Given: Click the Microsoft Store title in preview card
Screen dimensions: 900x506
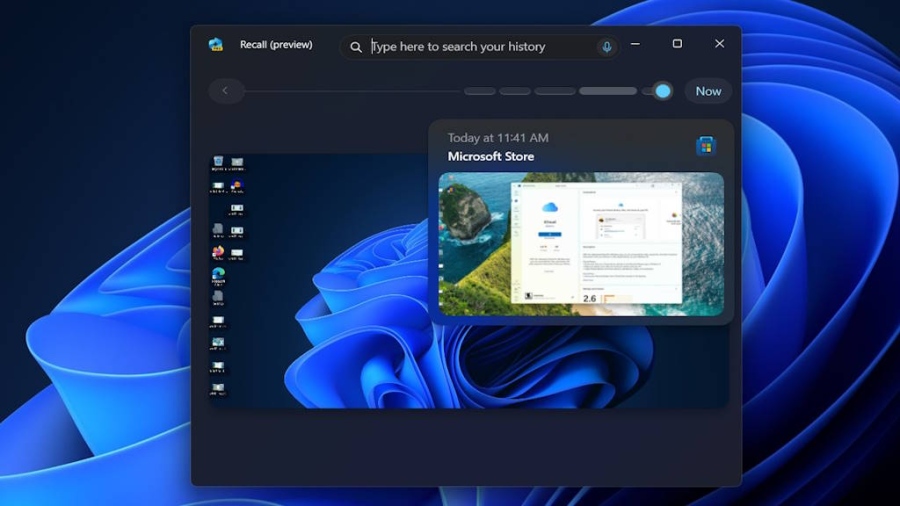Looking at the screenshot, I should coord(491,157).
